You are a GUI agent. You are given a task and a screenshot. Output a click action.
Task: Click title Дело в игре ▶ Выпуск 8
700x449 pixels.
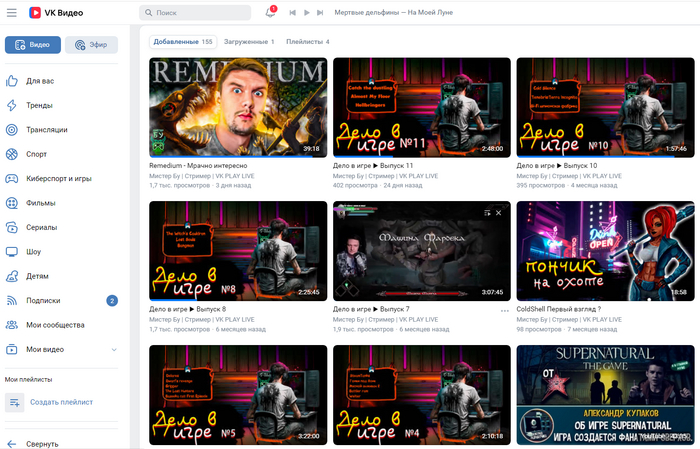188,309
